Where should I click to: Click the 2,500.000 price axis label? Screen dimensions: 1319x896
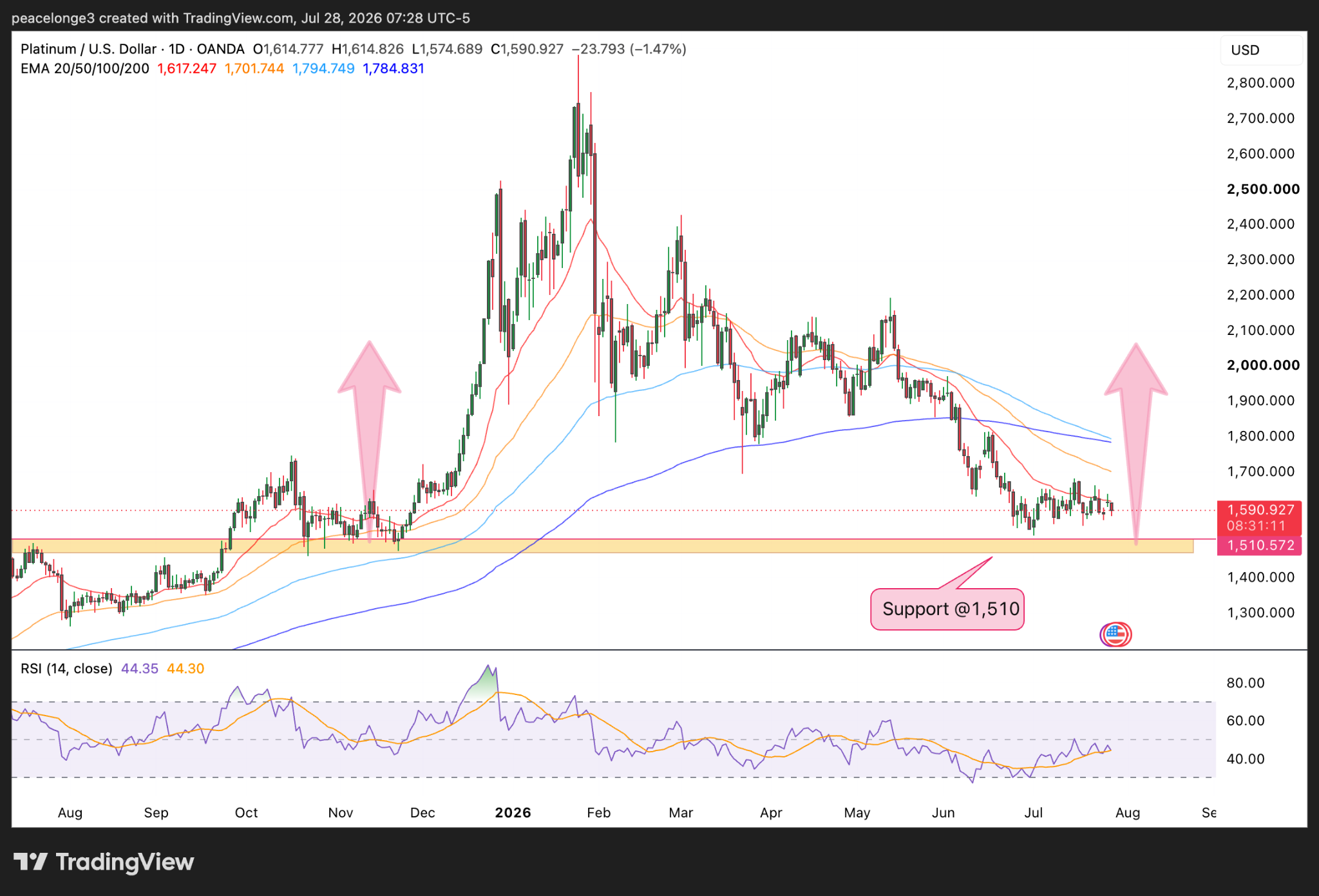pos(1263,189)
